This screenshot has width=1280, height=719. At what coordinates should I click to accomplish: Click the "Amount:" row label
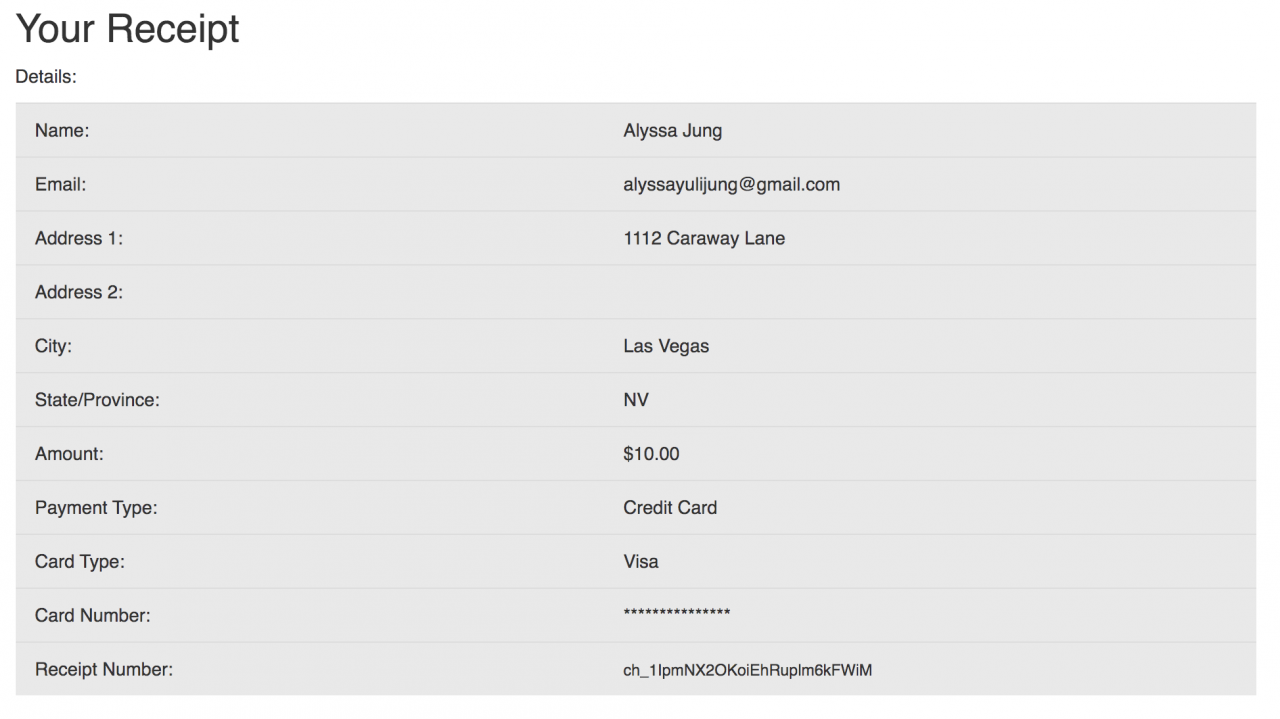[69, 454]
